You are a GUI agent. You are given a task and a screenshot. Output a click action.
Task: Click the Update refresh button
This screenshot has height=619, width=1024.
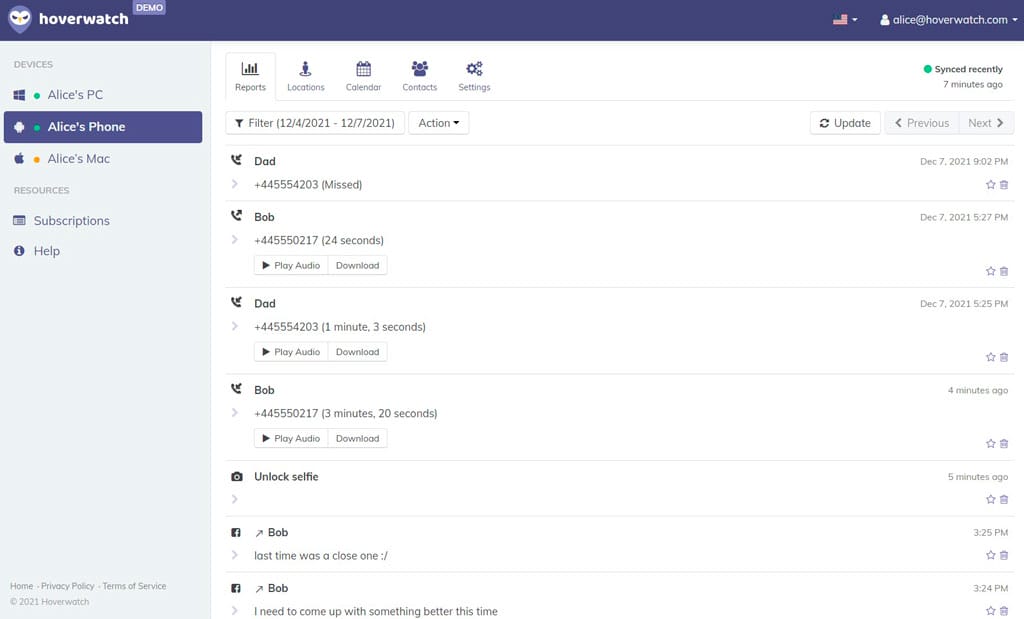(845, 123)
